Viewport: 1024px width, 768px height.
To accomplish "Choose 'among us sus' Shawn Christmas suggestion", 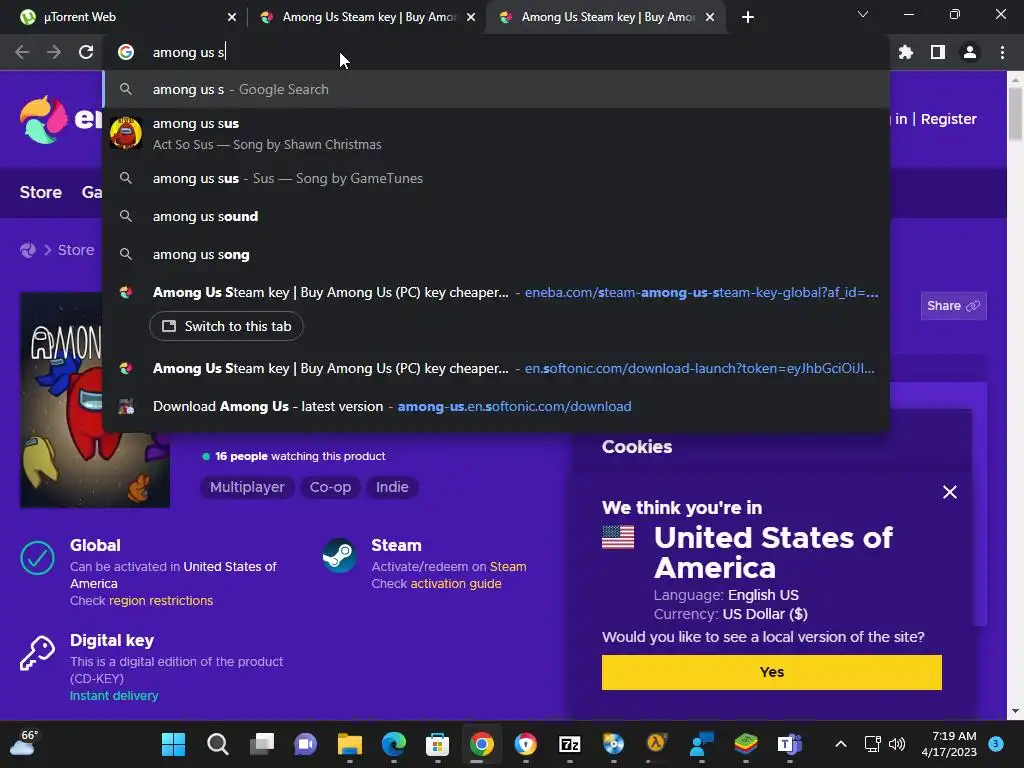I will [x=496, y=133].
